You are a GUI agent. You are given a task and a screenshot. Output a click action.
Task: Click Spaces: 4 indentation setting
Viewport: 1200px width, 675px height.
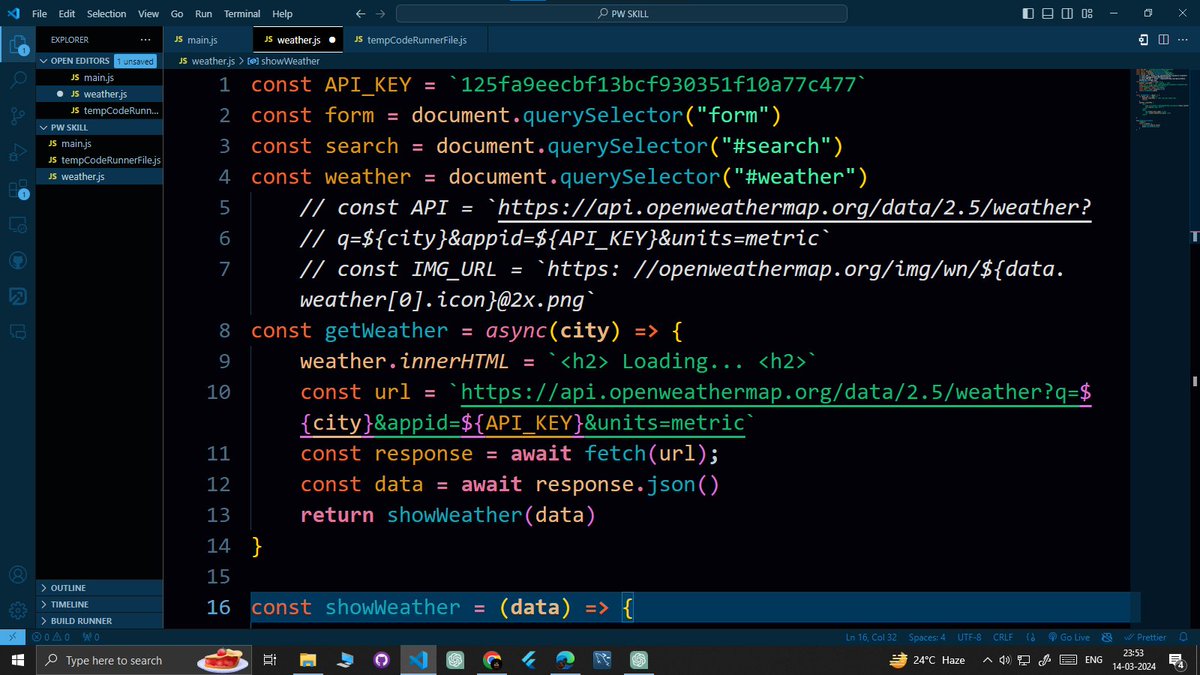(927, 637)
